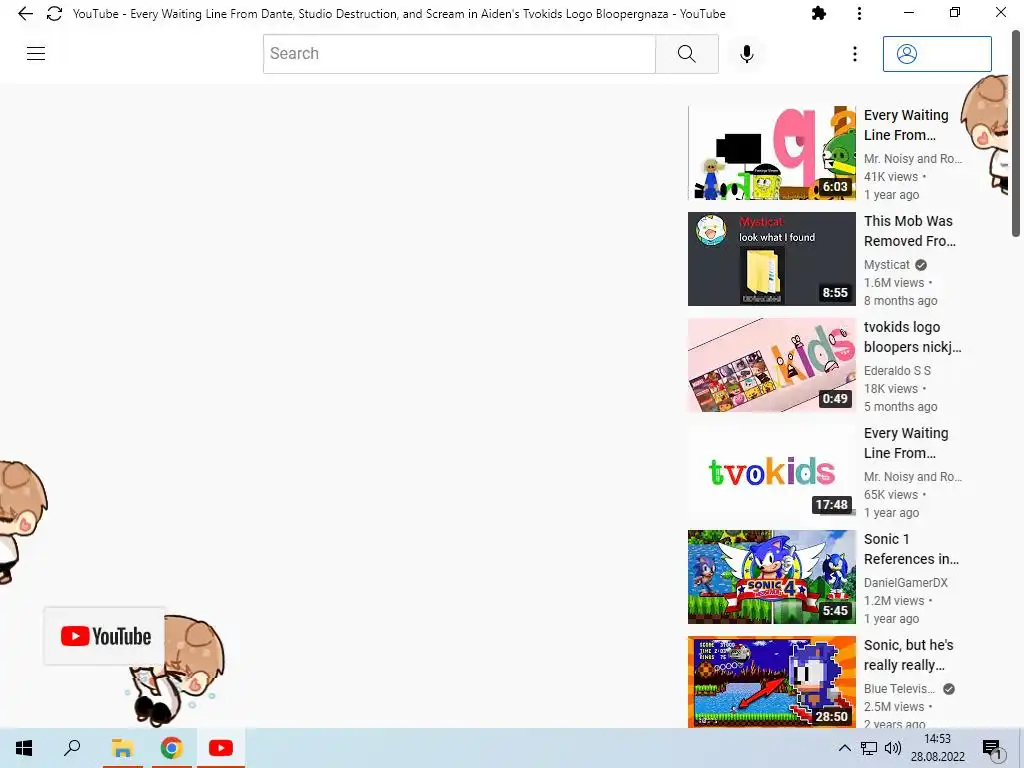Viewport: 1024px width, 768px height.
Task: Open the Windows Start menu
Action: coord(24,748)
